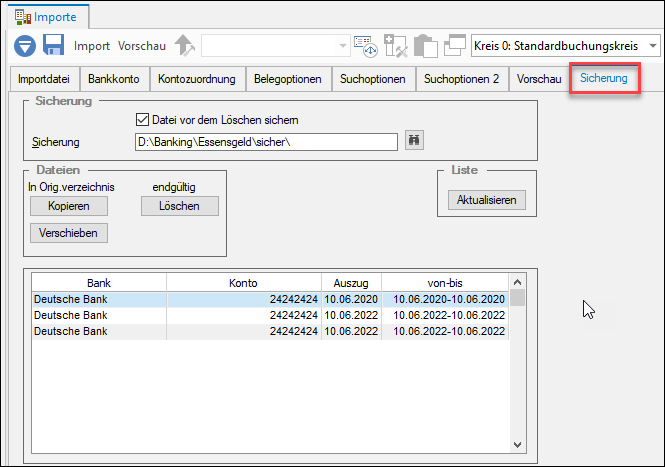Click Import in the toolbar
This screenshot has width=665, height=467.
[92, 46]
